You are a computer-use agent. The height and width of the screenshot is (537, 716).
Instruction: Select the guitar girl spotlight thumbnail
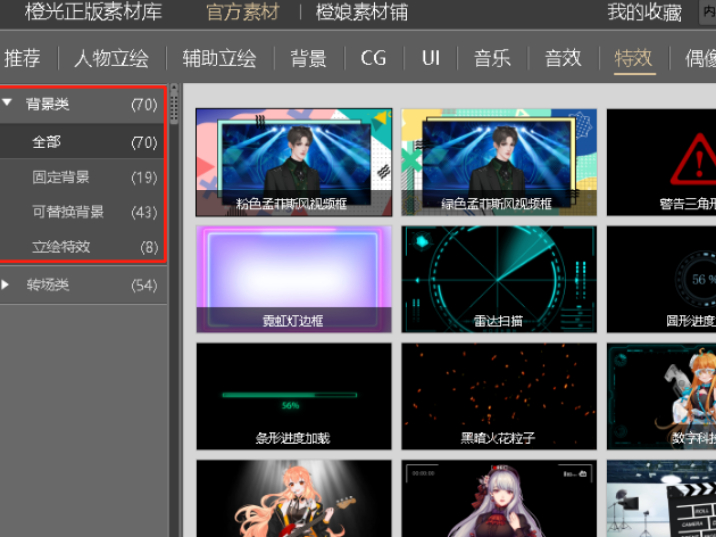tap(294, 499)
